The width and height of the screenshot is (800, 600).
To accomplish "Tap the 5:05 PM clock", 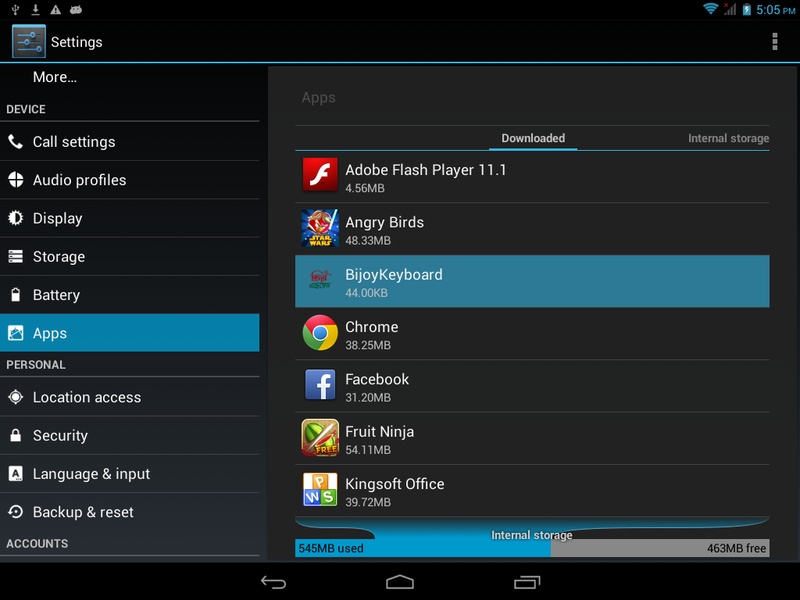I will coord(776,10).
